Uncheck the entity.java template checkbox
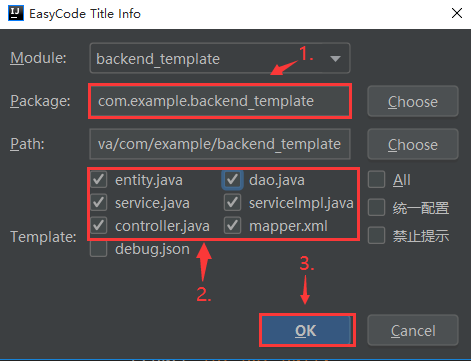Image resolution: width=471 pixels, height=361 pixels. pos(99,180)
